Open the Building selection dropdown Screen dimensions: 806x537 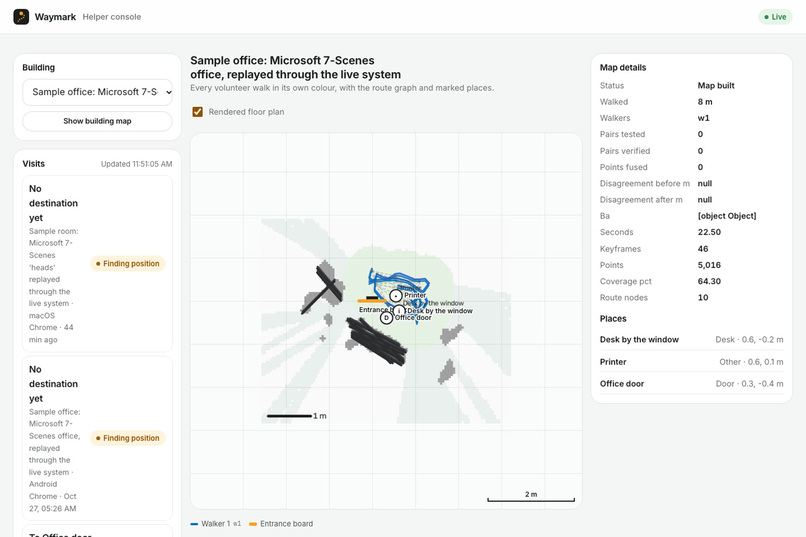point(97,92)
